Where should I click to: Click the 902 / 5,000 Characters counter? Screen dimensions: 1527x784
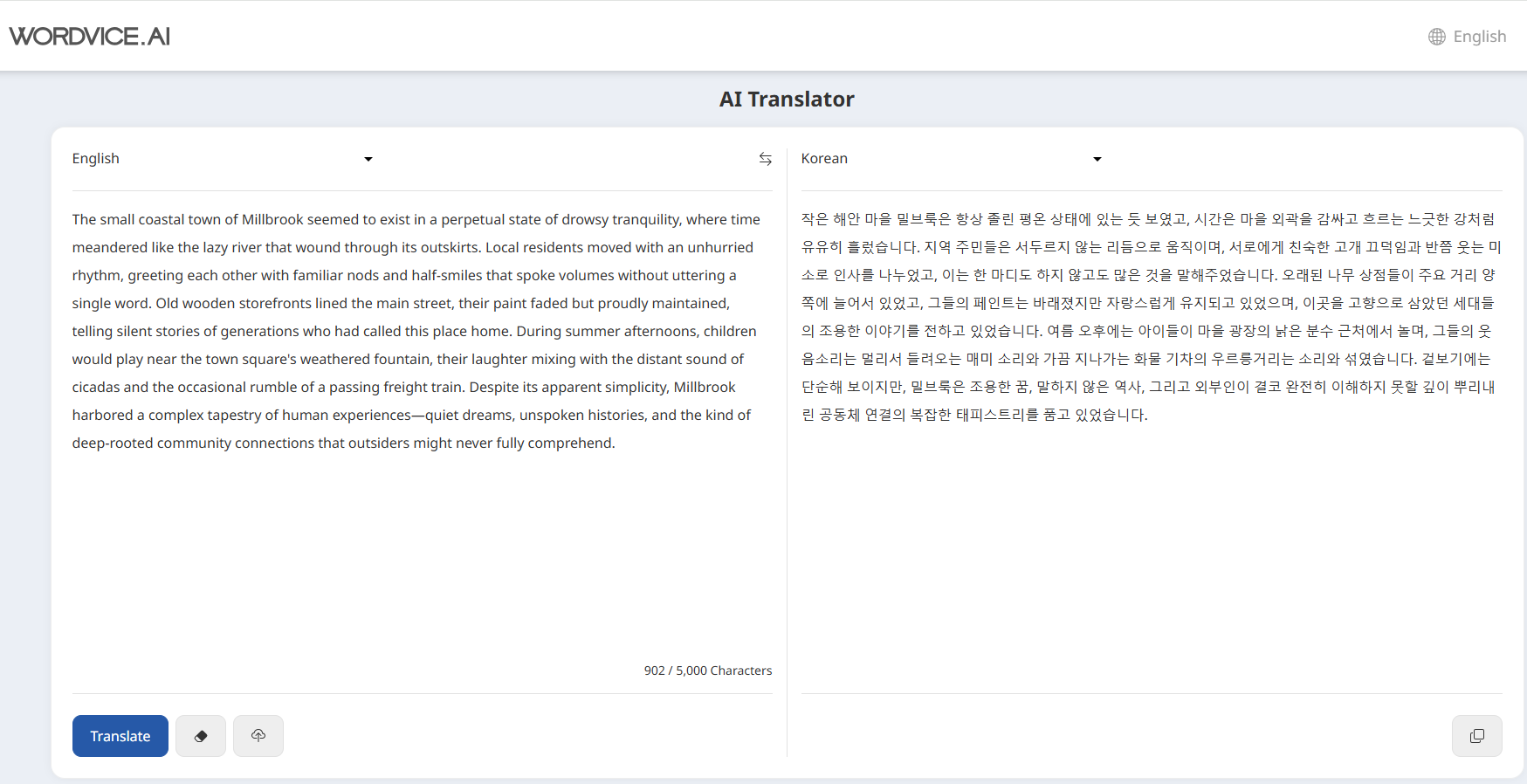pos(707,671)
